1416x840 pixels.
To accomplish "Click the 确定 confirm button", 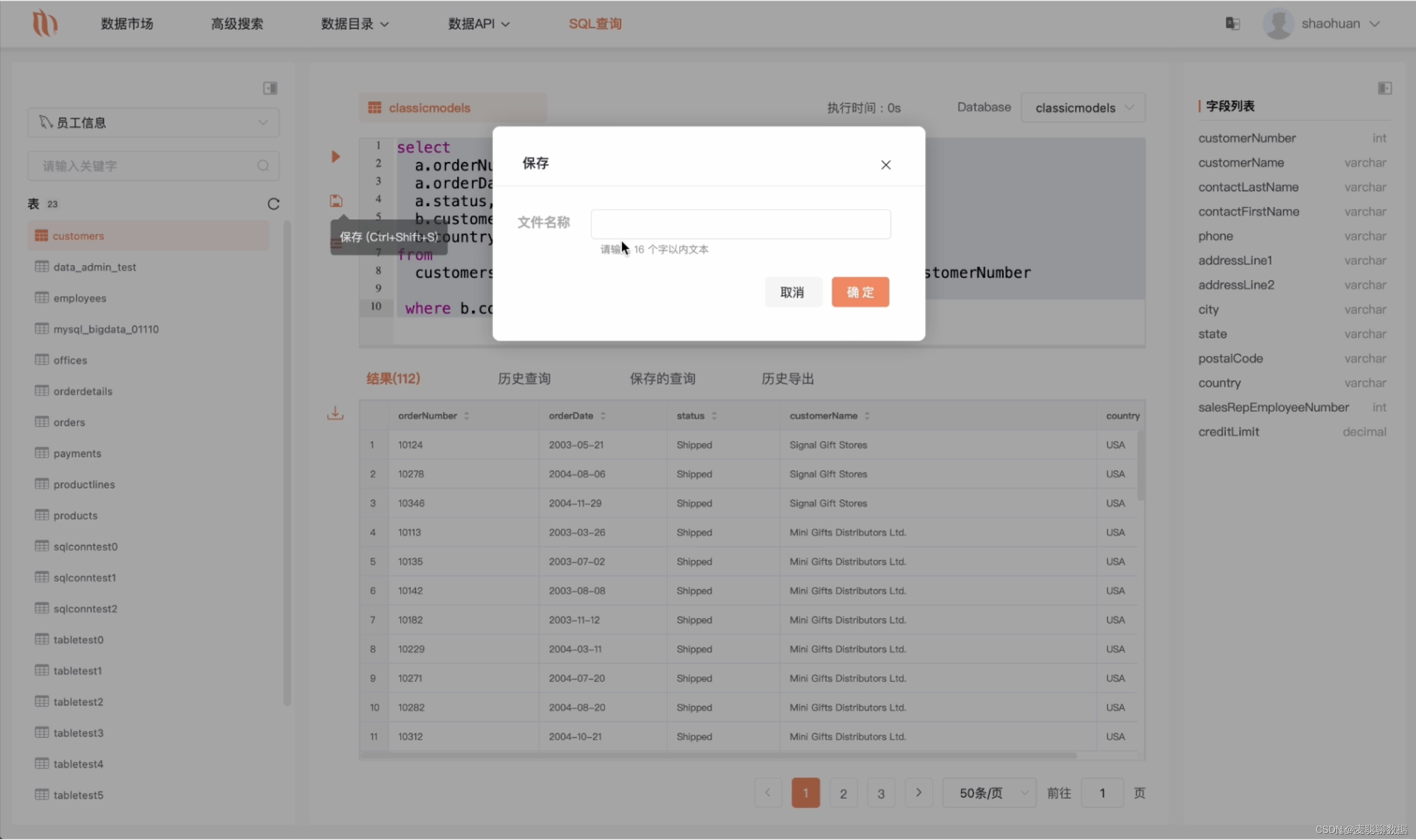I will click(860, 292).
